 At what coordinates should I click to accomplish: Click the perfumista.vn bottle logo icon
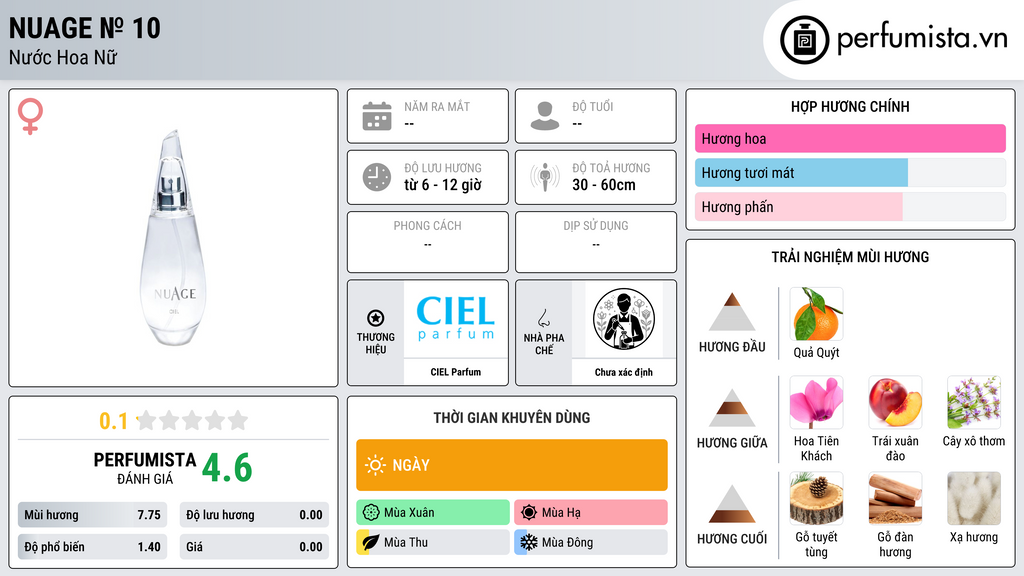point(804,40)
